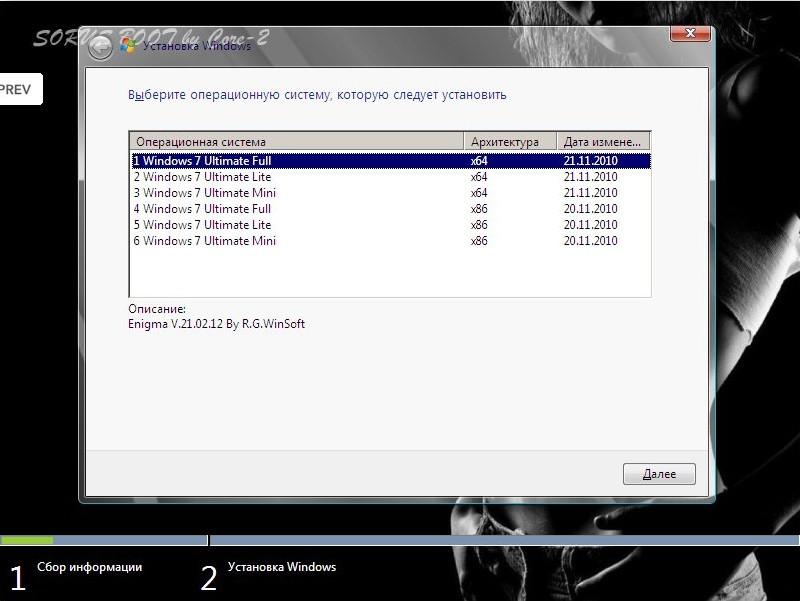Screen dimensions: 800x601
Task: Click the Установка Windows title bar text
Action: [196, 46]
